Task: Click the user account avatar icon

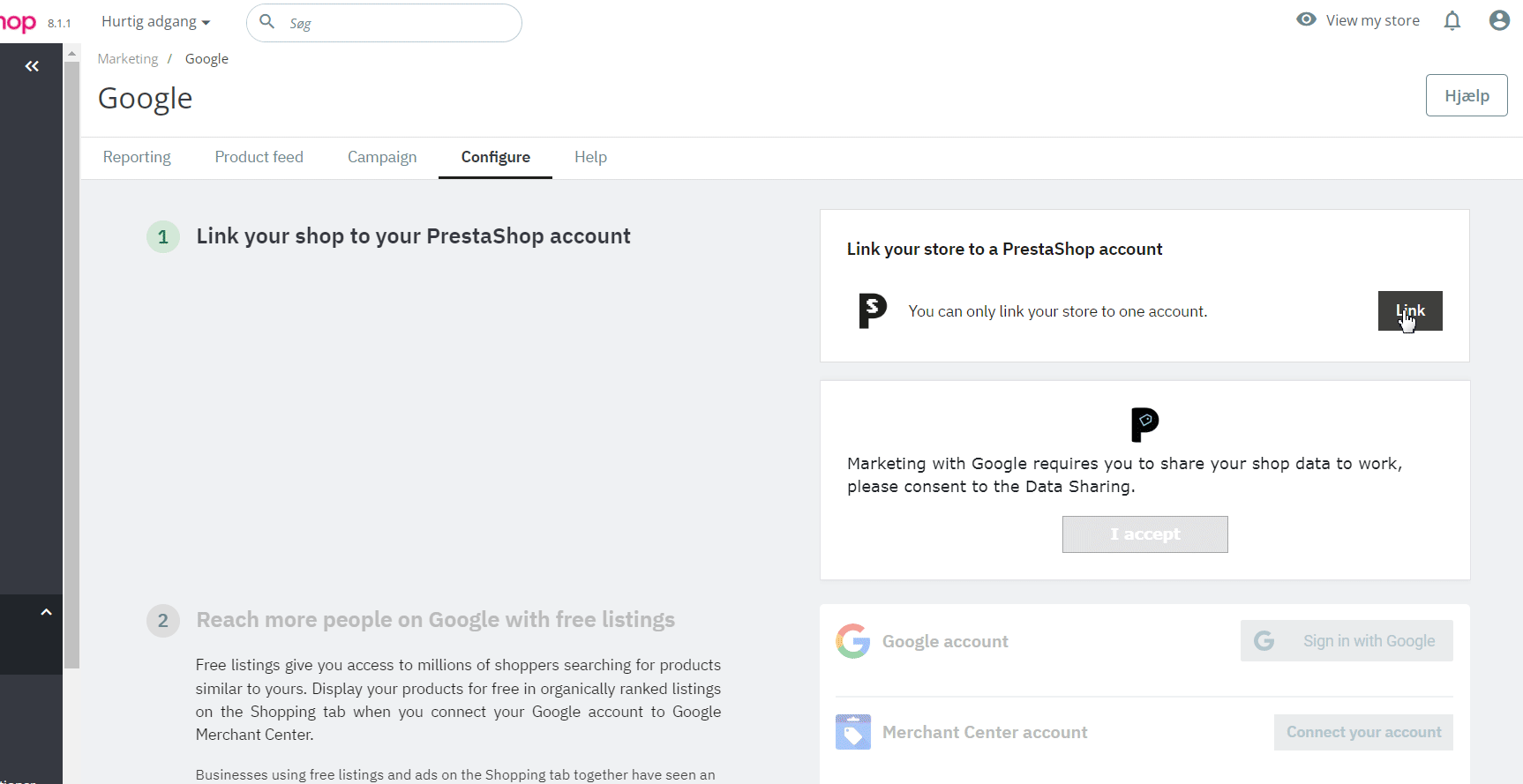Action: pos(1498,20)
